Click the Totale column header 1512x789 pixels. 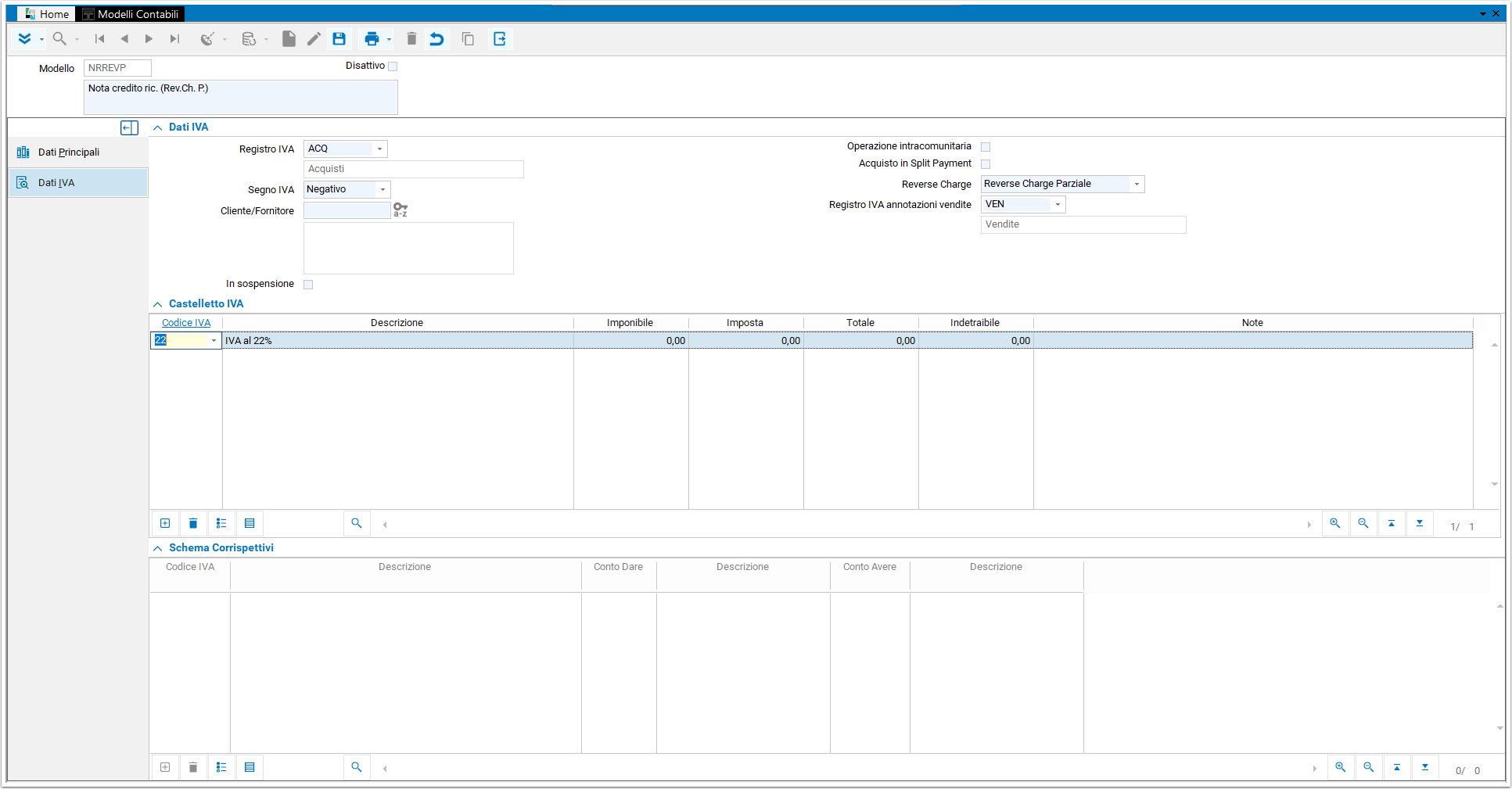(860, 323)
